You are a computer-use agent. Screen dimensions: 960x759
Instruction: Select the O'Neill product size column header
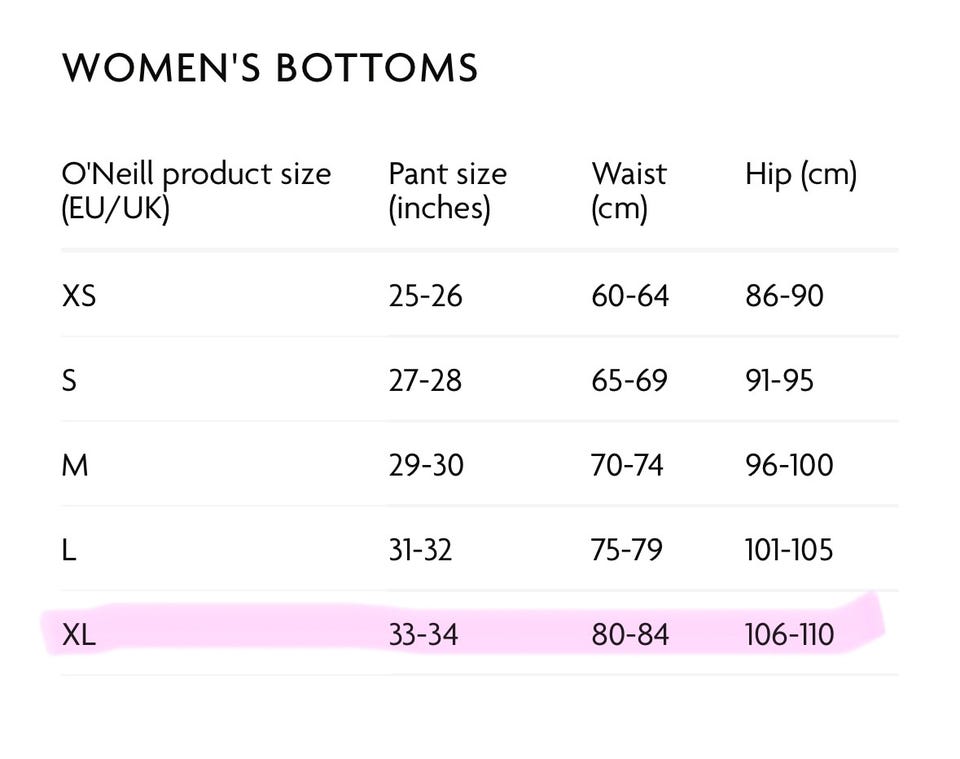[196, 191]
